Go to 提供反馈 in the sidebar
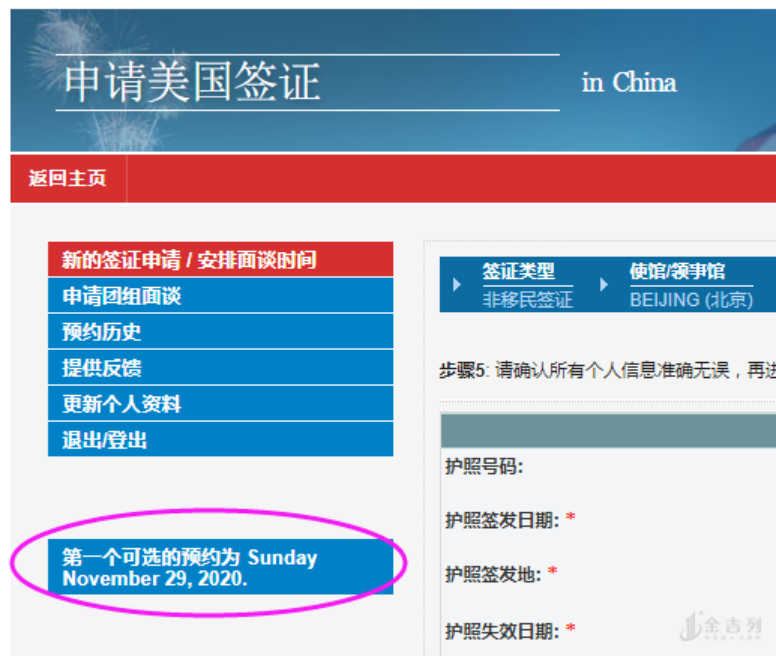This screenshot has width=776, height=656. (101, 368)
